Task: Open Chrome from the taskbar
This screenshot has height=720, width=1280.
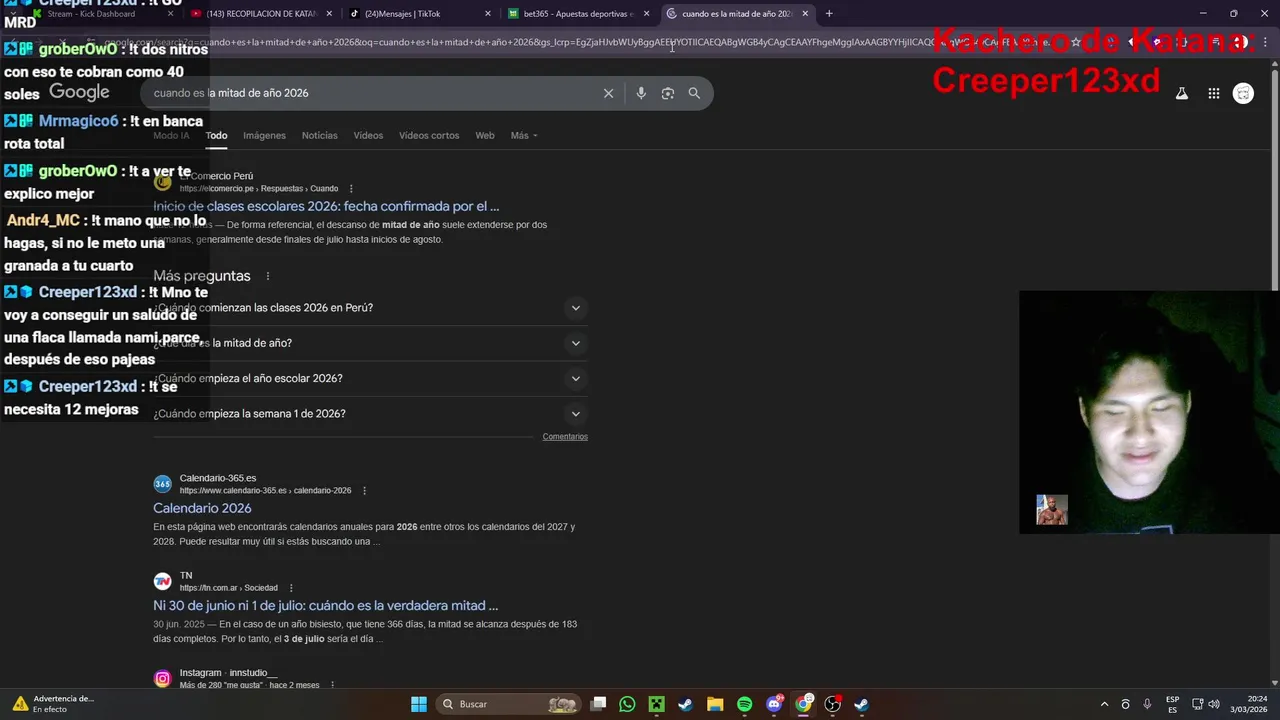Action: tap(803, 704)
